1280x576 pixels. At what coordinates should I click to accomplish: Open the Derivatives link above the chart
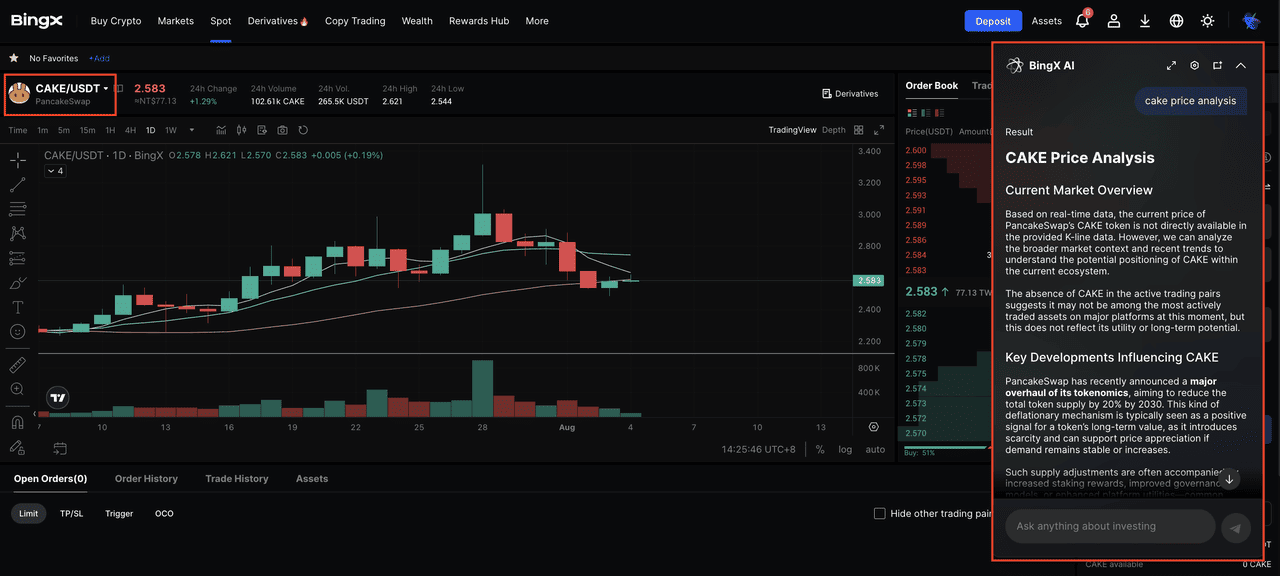click(x=850, y=94)
